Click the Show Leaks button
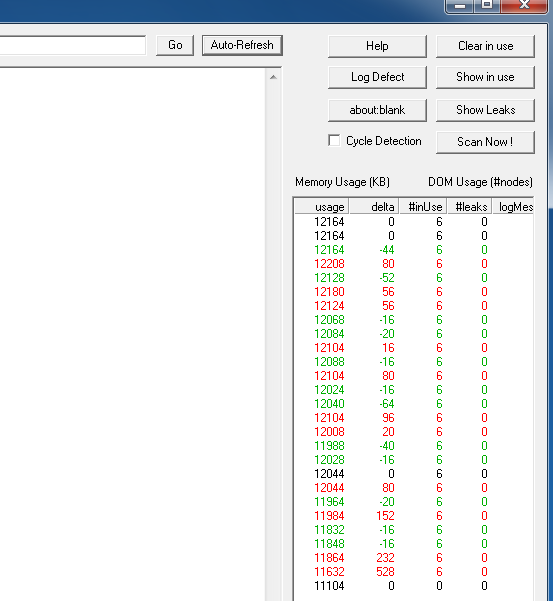 (485, 110)
